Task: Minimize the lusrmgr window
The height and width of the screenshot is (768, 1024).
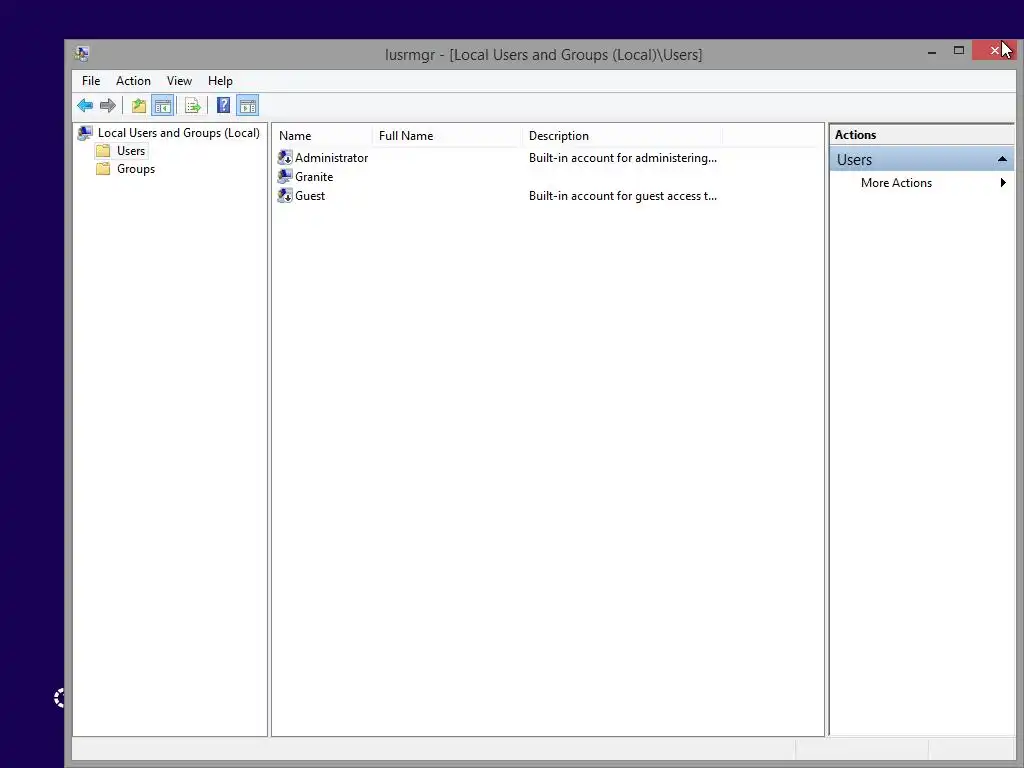Action: pos(932,51)
